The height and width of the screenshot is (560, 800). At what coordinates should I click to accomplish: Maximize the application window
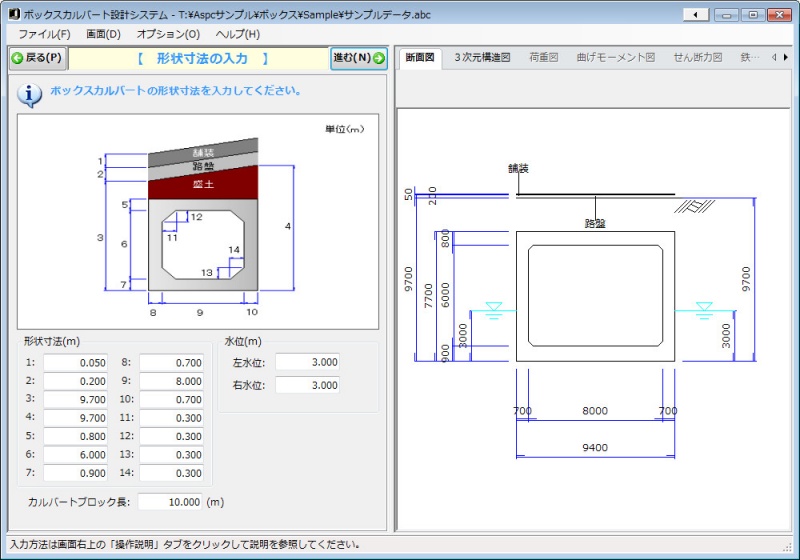point(753,15)
